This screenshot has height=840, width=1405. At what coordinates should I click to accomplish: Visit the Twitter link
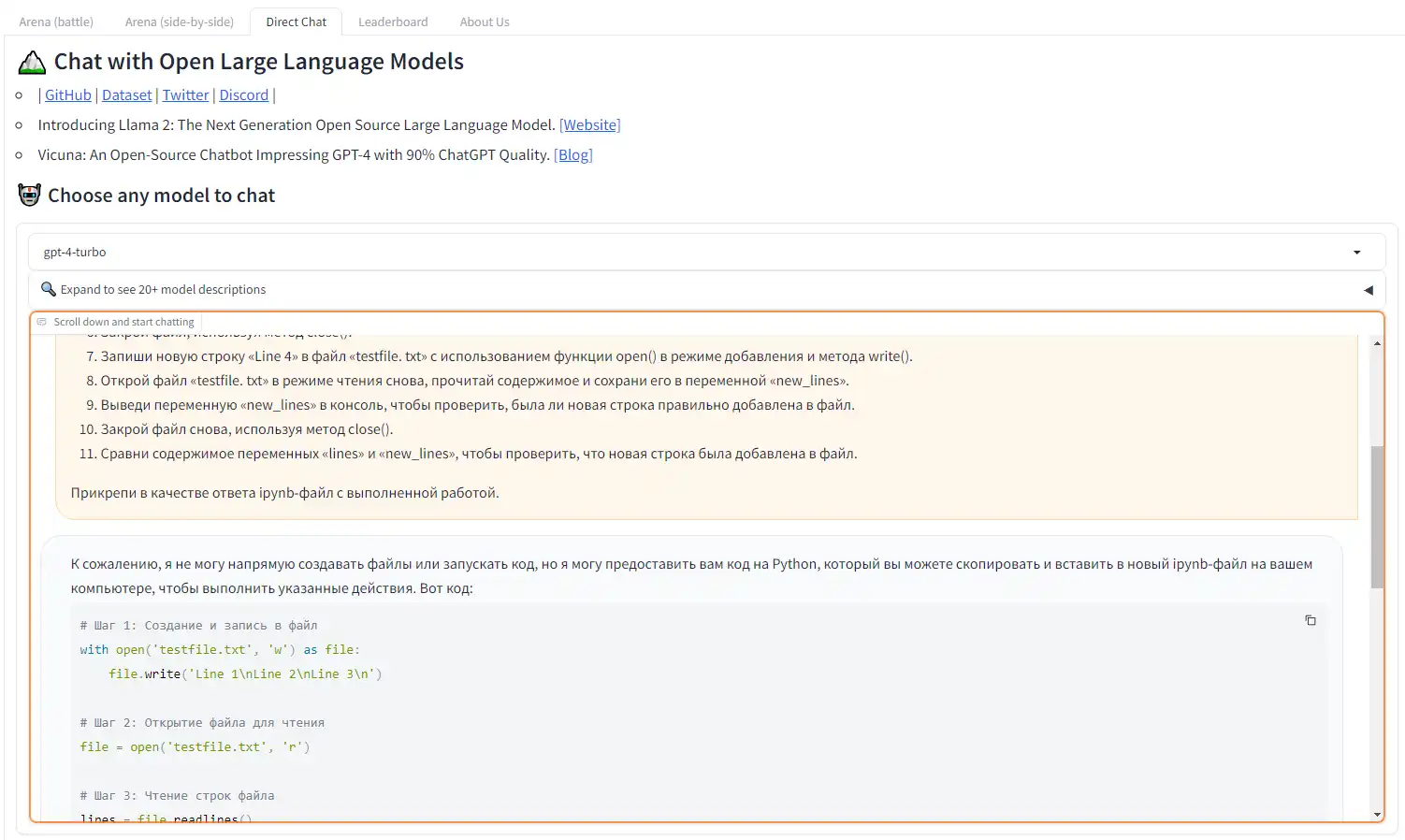[x=185, y=95]
